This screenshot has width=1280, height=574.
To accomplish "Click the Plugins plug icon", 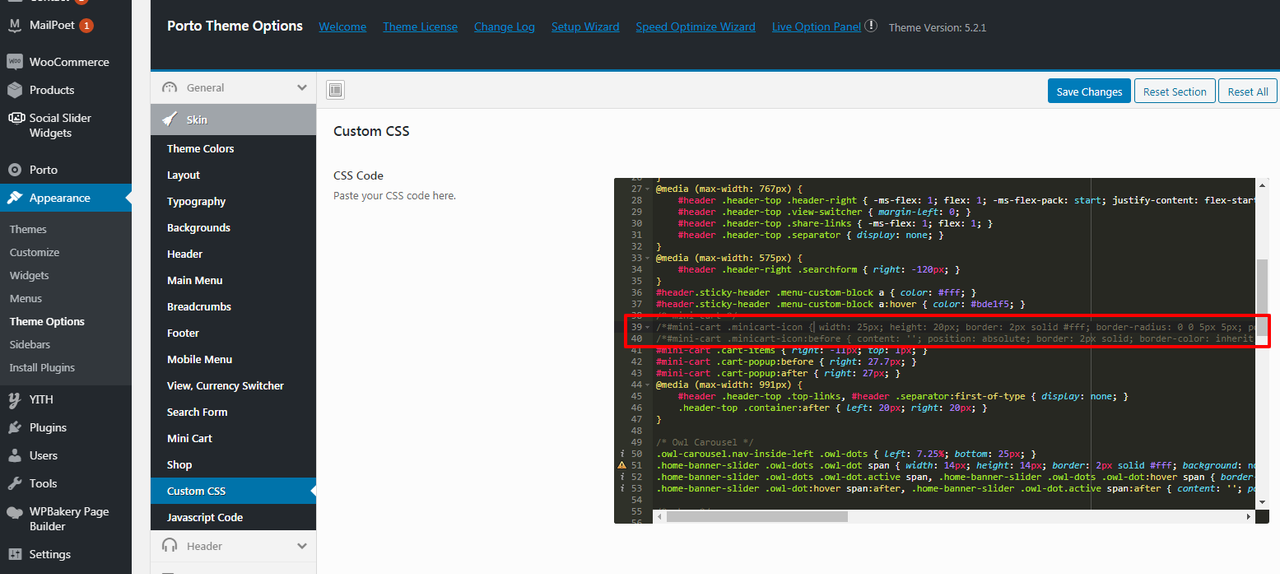I will (x=15, y=428).
